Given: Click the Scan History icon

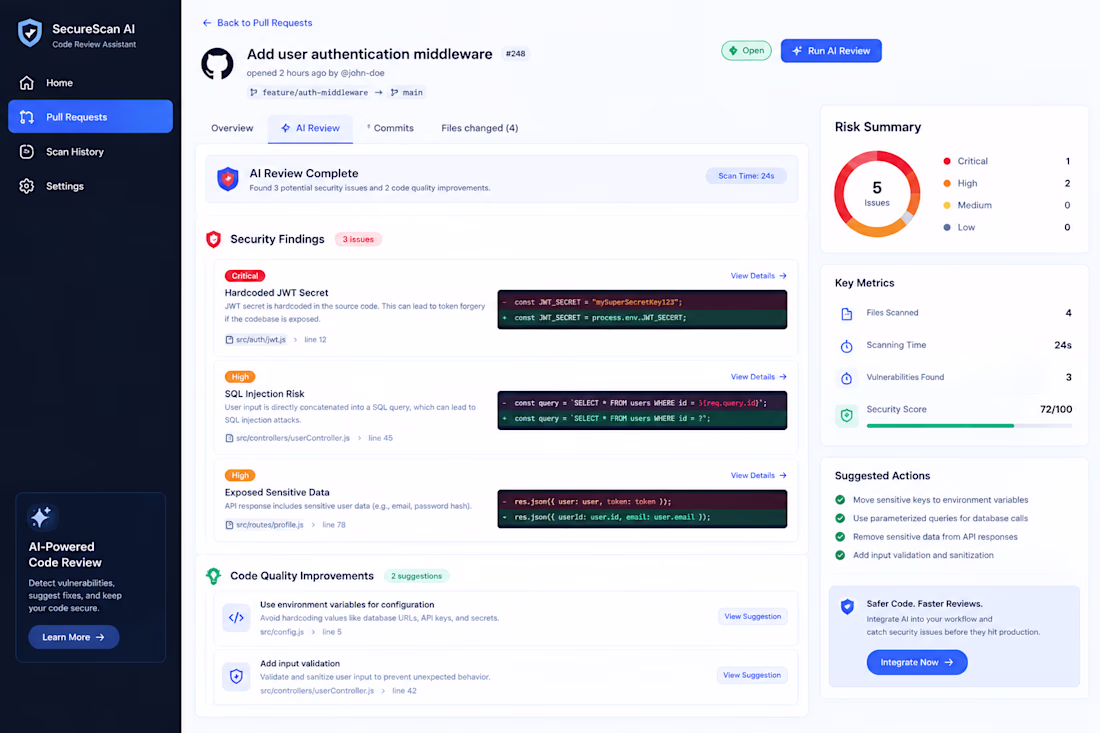Looking at the screenshot, I should [27, 152].
